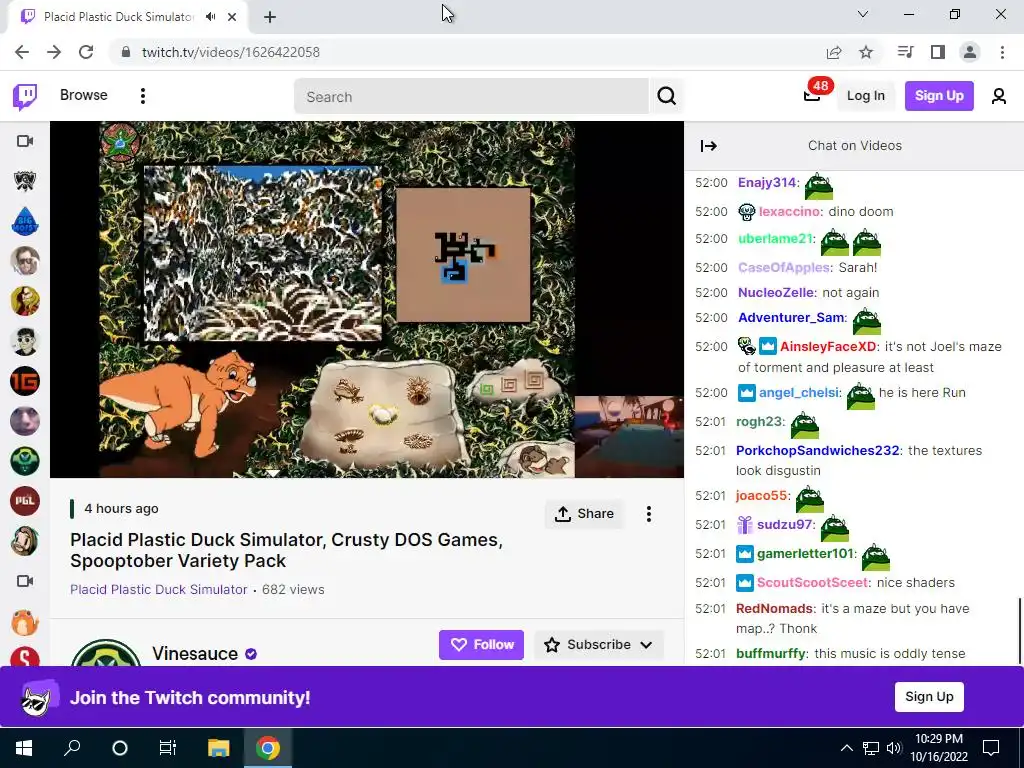Image resolution: width=1024 pixels, height=768 pixels.
Task: Click the Search input field
Action: [x=471, y=97]
